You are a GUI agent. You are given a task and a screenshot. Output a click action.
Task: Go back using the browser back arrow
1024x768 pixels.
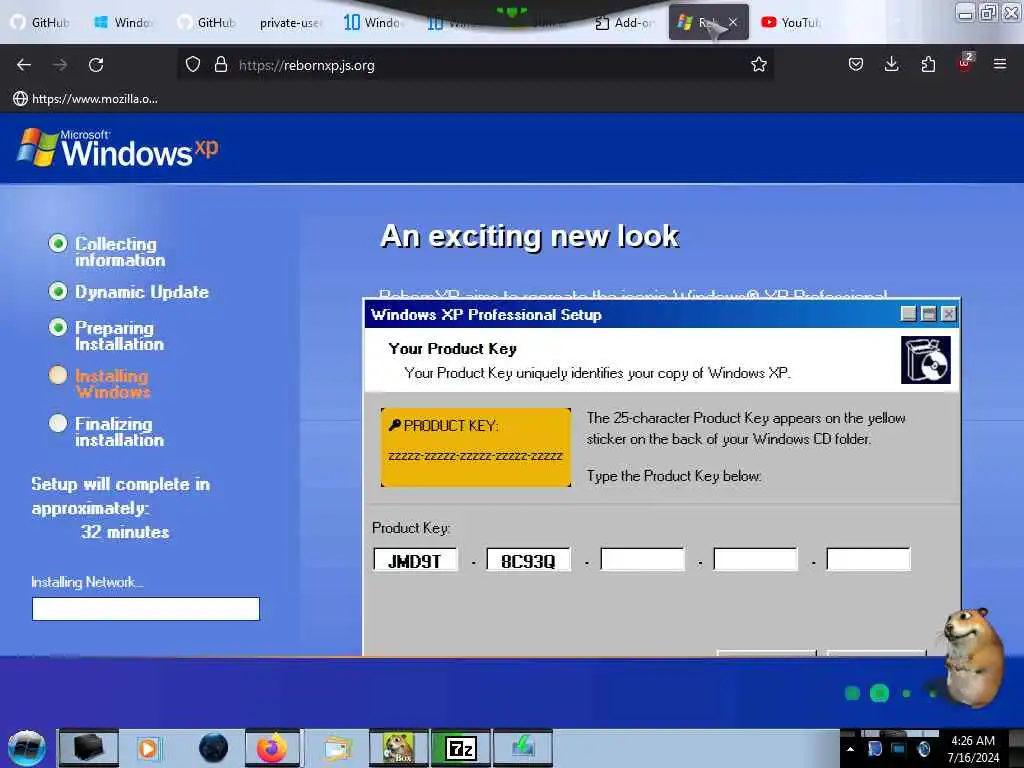coord(24,65)
